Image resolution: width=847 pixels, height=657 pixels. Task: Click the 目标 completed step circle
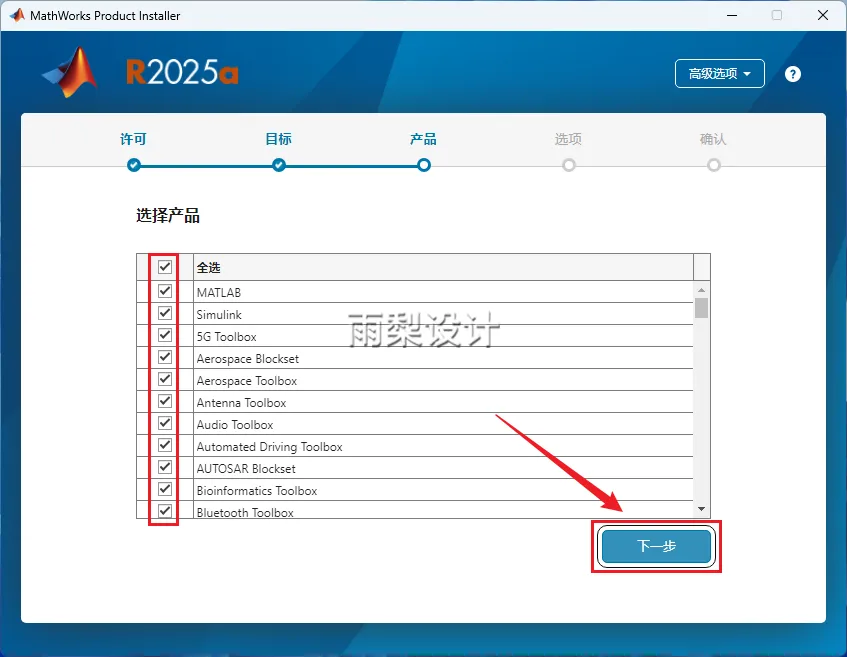click(279, 165)
